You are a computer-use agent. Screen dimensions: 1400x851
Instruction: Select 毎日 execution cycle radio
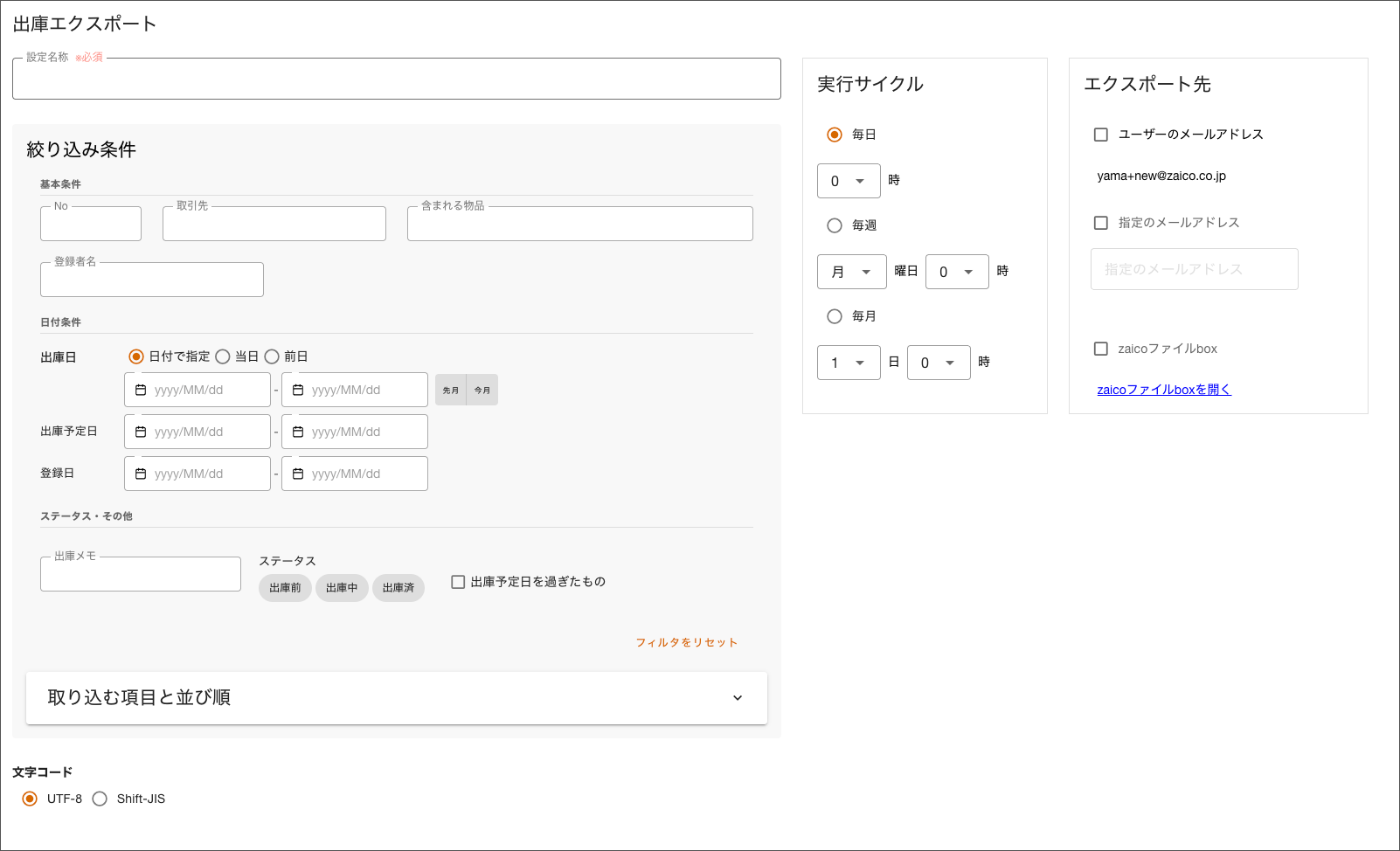[835, 135]
